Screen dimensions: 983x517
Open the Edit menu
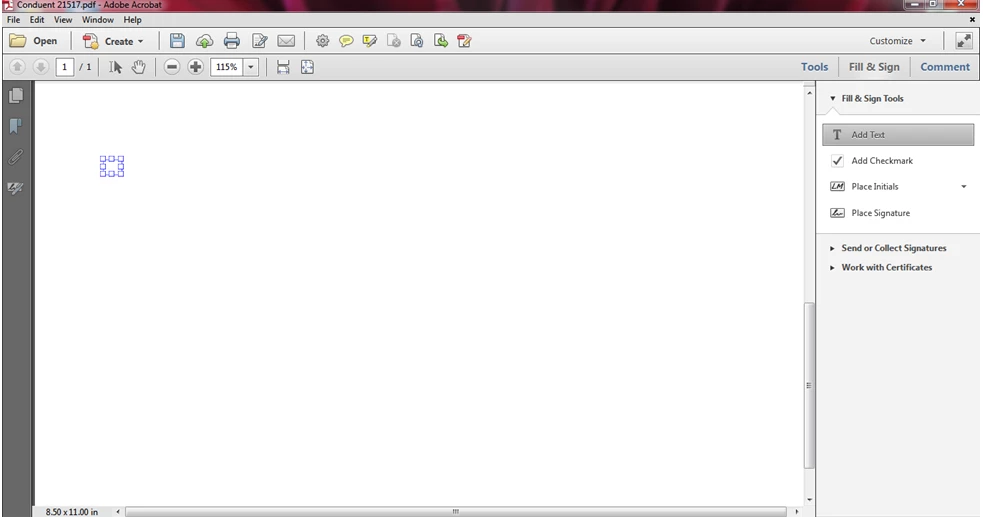point(37,19)
